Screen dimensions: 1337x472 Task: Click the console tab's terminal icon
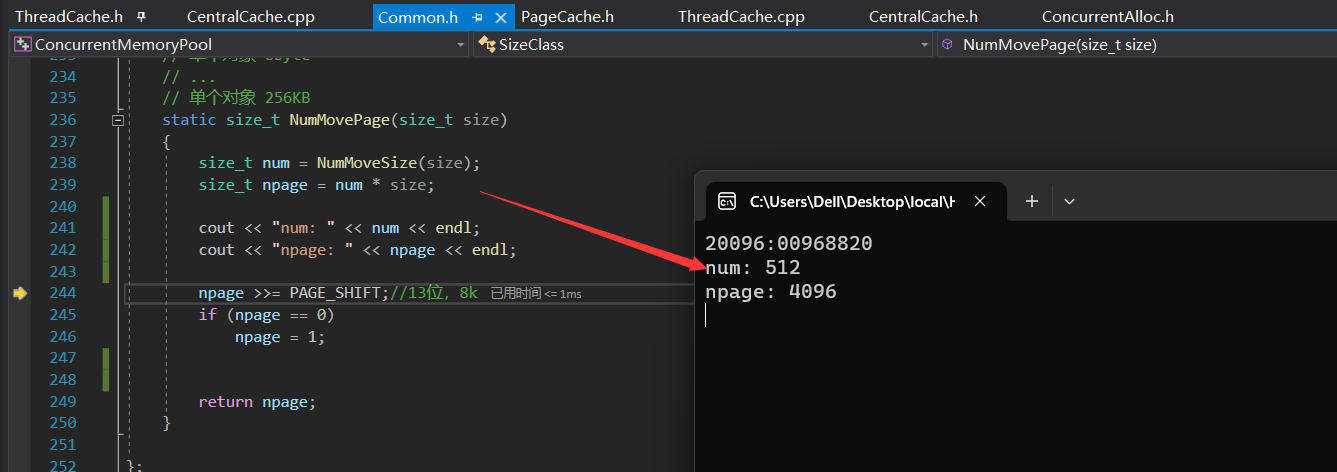pyautogui.click(x=728, y=201)
